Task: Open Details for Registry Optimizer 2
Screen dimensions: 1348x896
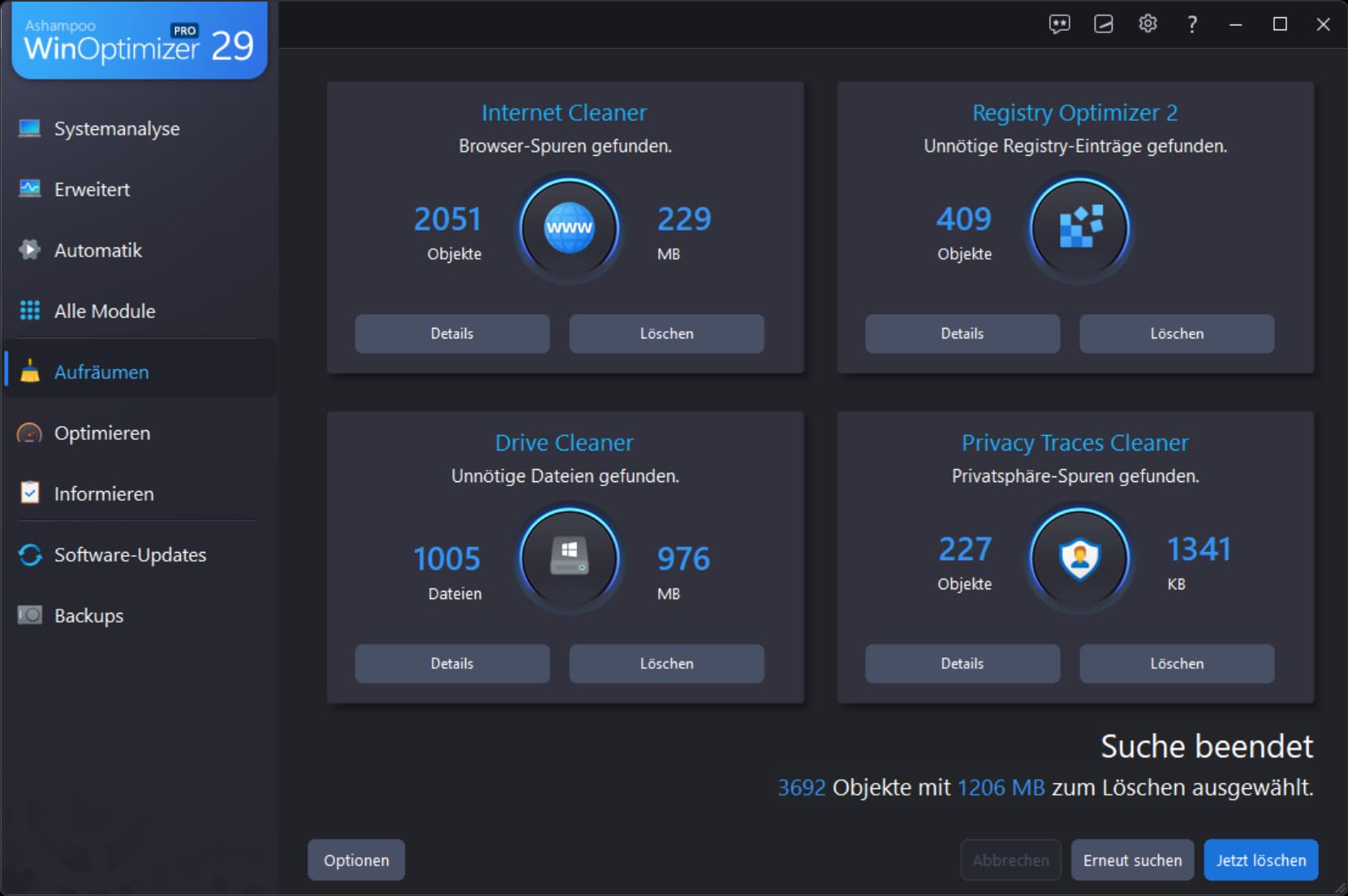Action: (x=963, y=334)
